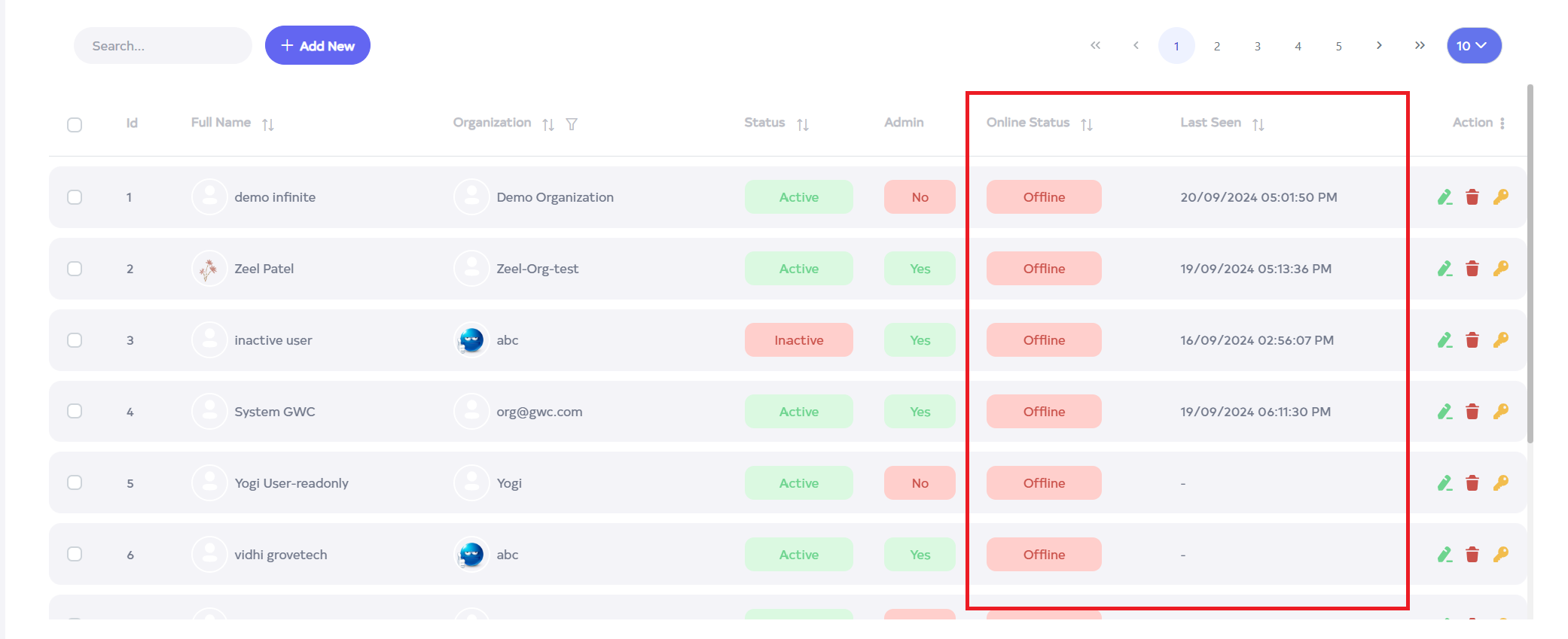Sort by Full Name column arrows
Viewport: 1568px width, 639px height.
(268, 124)
